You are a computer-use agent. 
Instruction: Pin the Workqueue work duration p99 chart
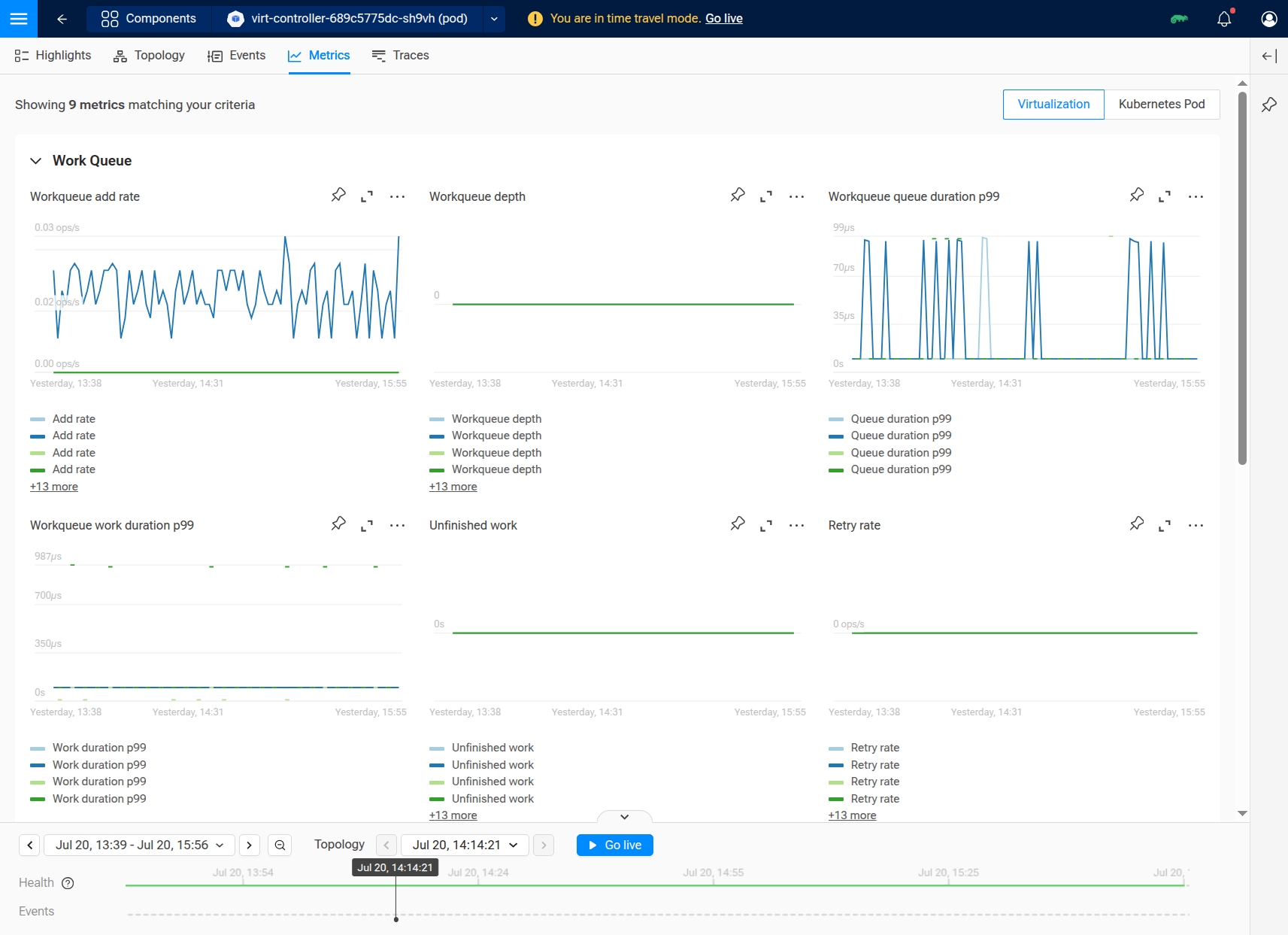coord(338,524)
